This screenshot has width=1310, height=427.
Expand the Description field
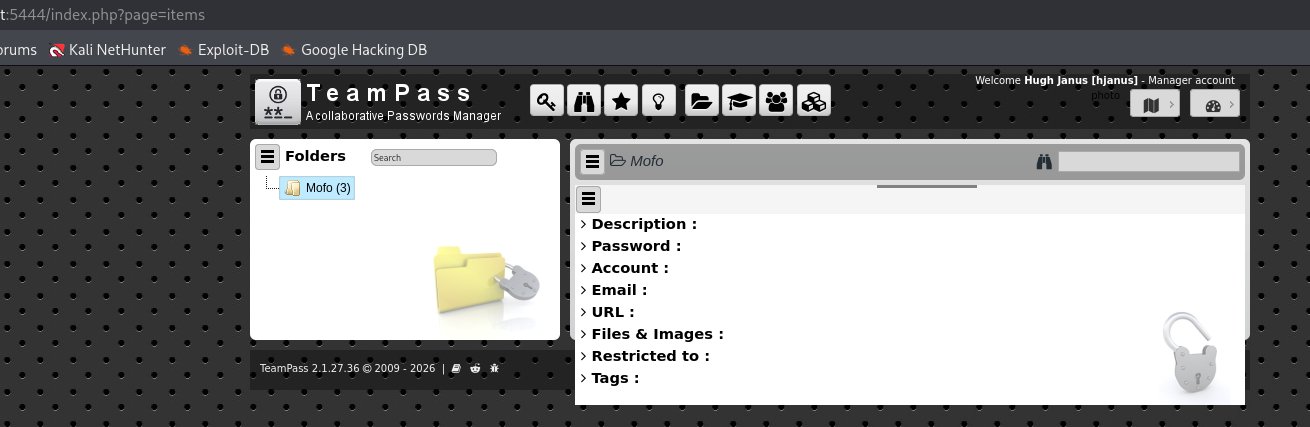click(x=639, y=224)
